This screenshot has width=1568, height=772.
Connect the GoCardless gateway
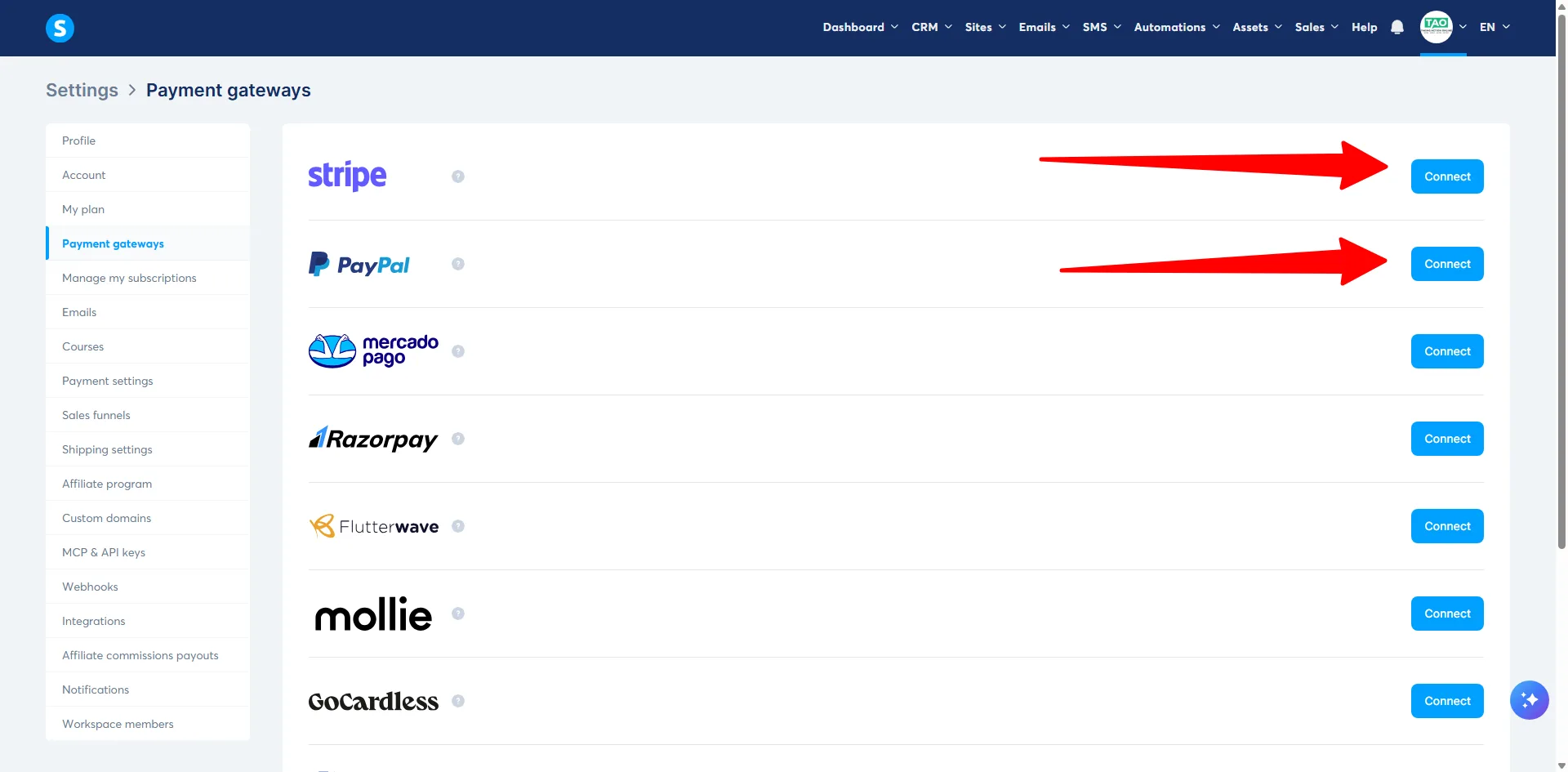(x=1447, y=701)
